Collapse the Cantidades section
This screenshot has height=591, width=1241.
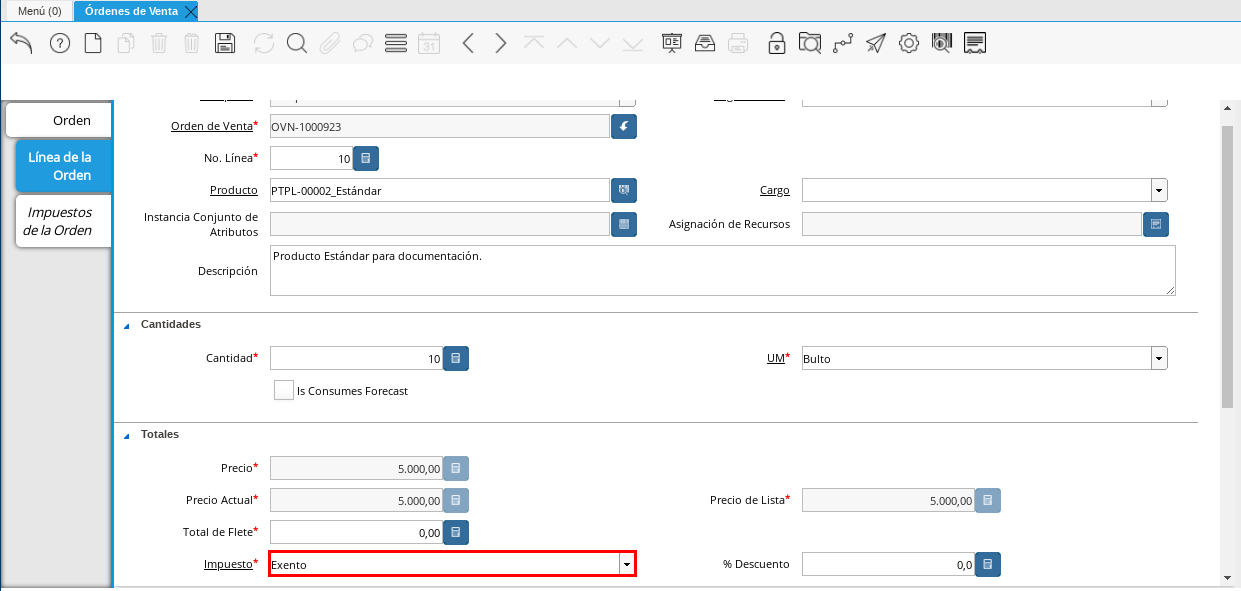(x=126, y=325)
